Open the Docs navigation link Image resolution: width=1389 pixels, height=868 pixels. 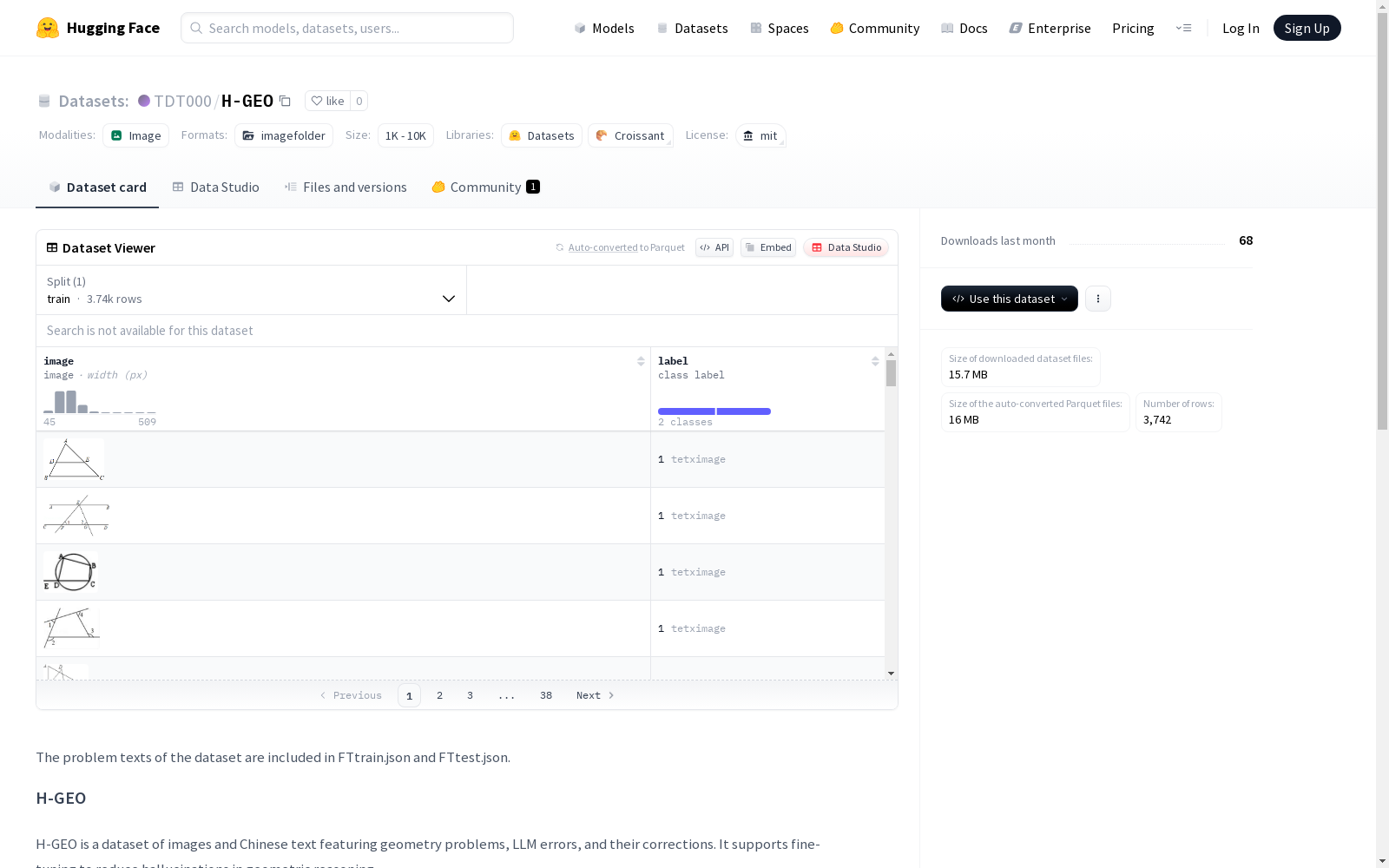(964, 28)
